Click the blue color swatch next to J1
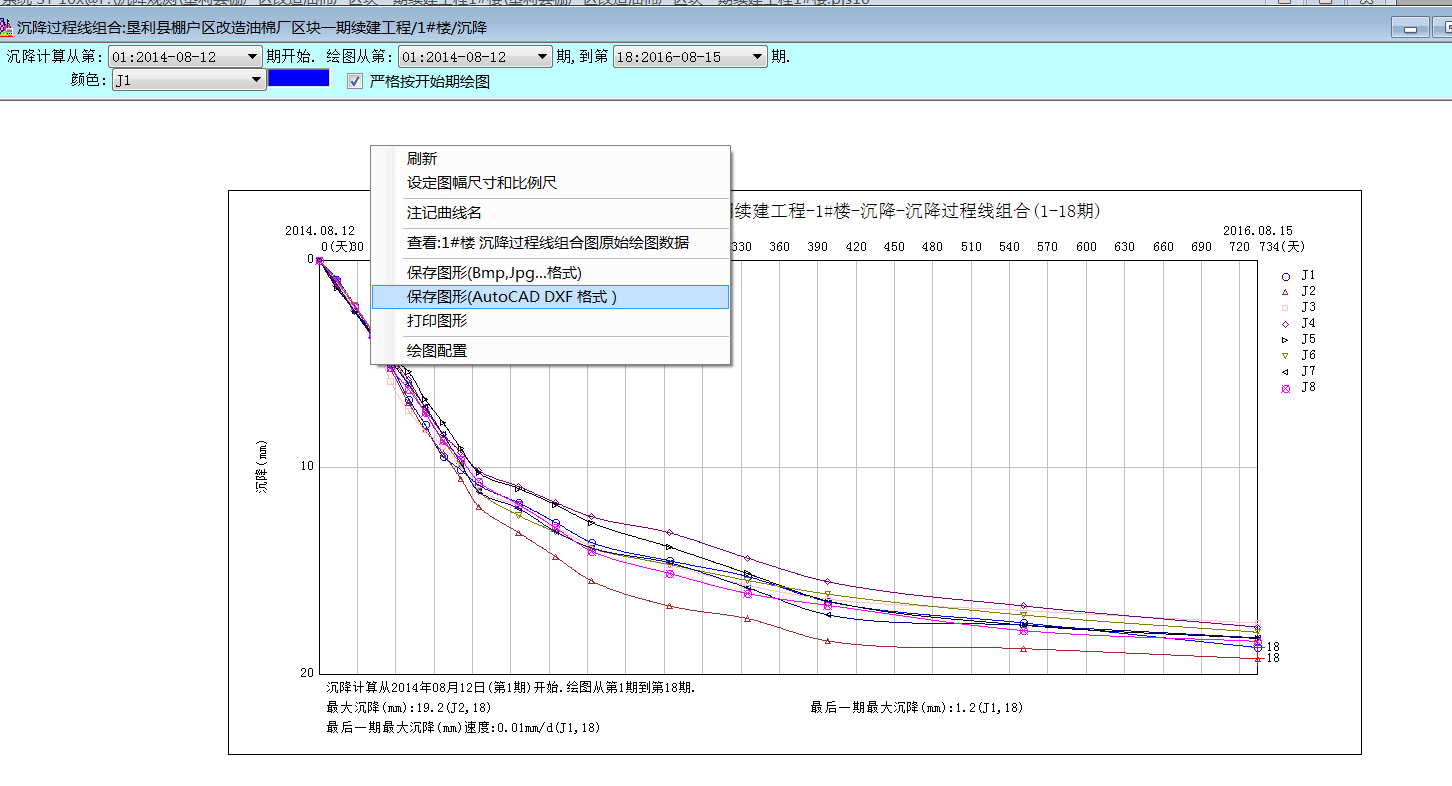 (299, 78)
